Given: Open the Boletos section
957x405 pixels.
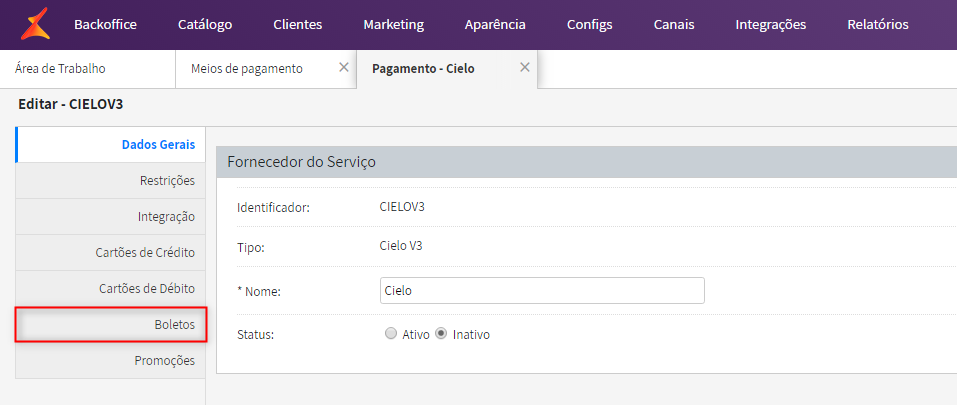Looking at the screenshot, I should tap(110, 324).
